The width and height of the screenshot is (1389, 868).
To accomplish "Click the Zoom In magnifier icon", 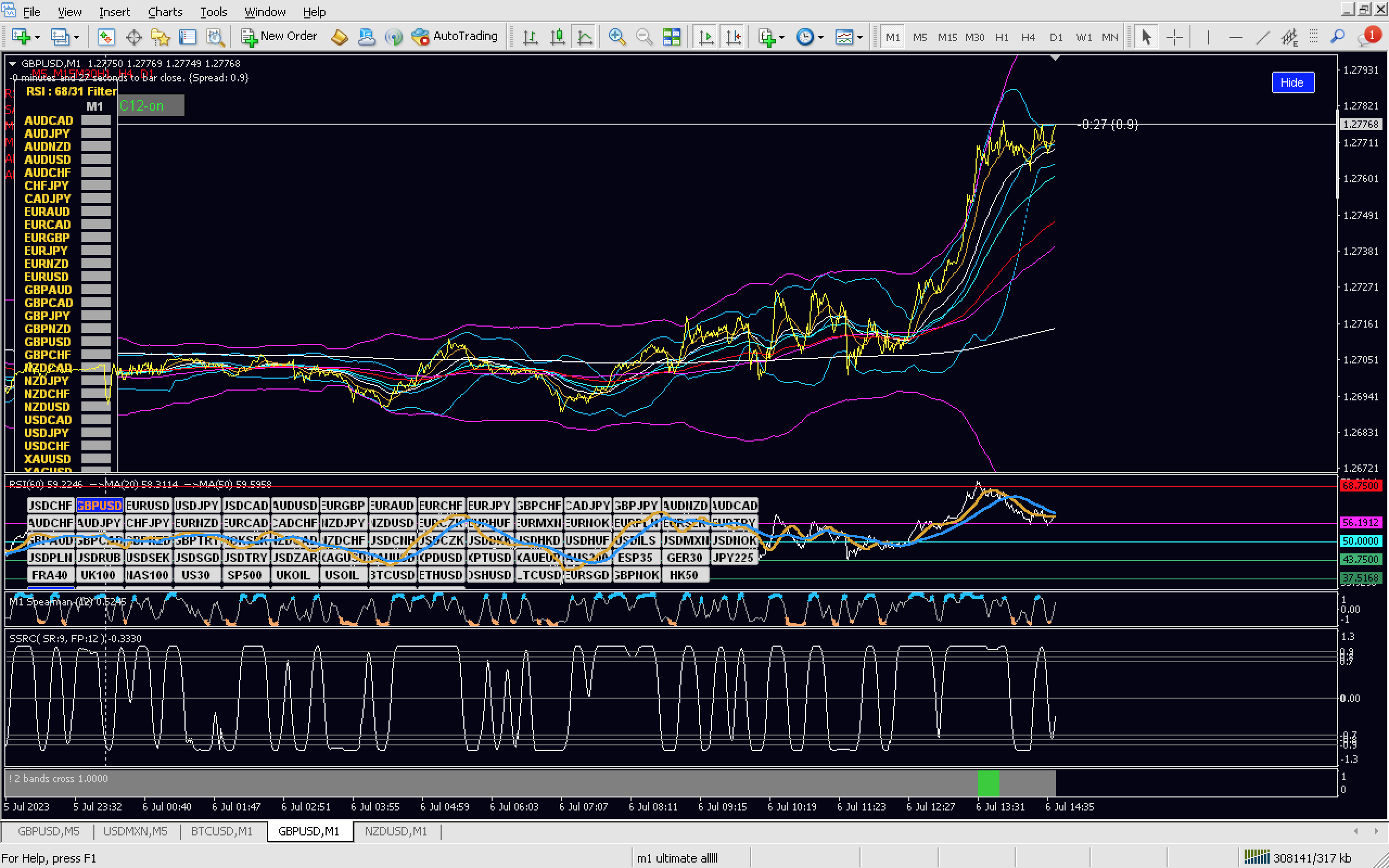I will [x=616, y=37].
